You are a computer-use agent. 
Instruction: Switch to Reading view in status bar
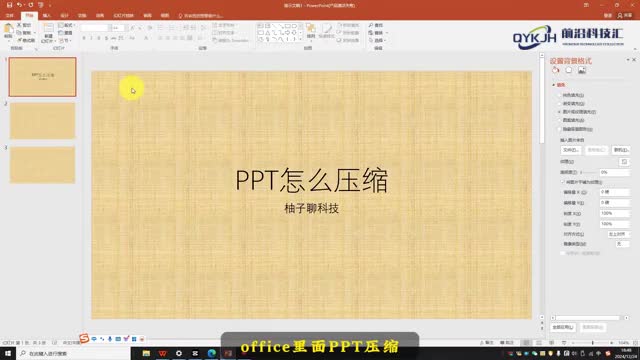tap(551, 343)
